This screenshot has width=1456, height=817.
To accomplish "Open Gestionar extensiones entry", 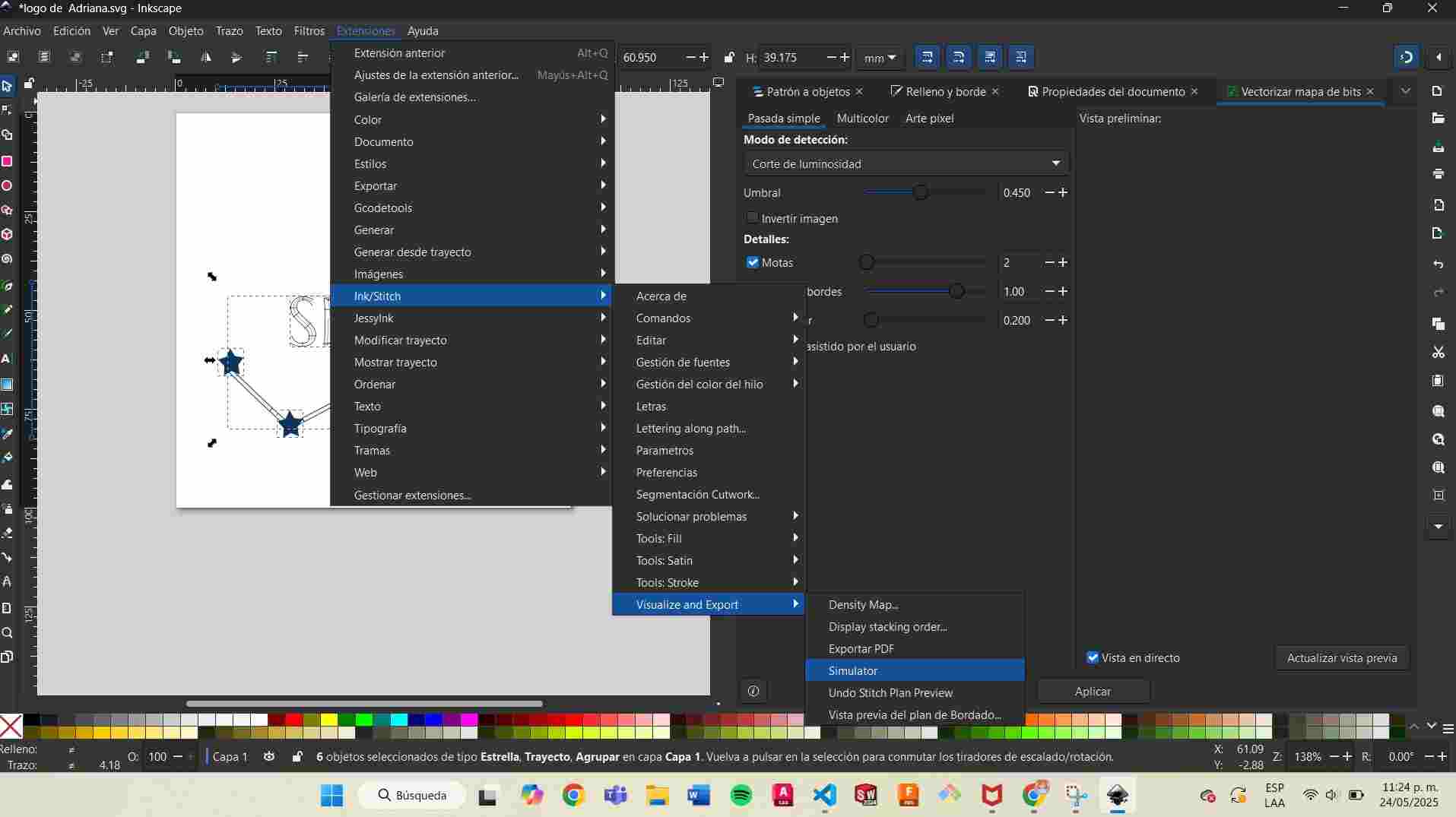I will pos(471,495).
